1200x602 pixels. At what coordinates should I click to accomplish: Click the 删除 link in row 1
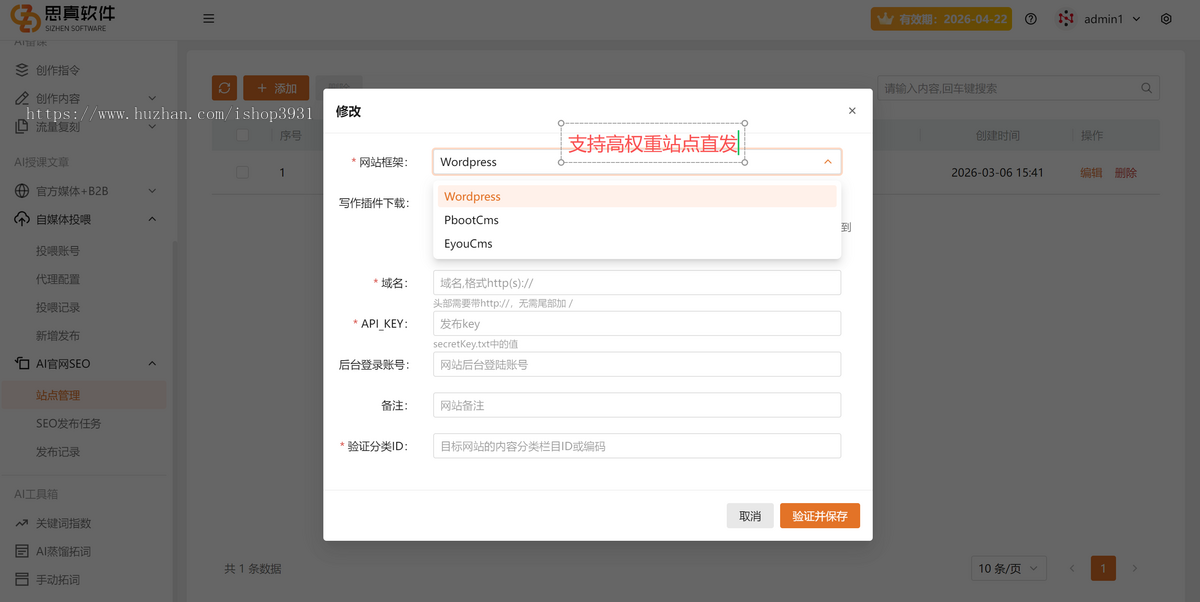(1126, 172)
